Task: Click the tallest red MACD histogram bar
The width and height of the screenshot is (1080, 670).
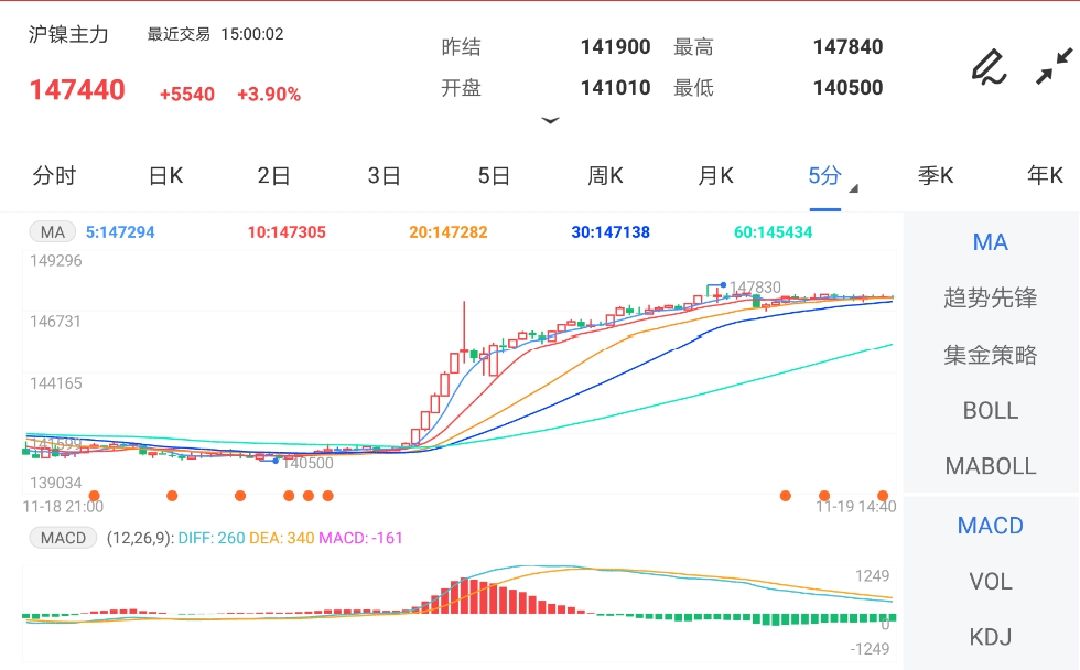Action: coord(464,596)
